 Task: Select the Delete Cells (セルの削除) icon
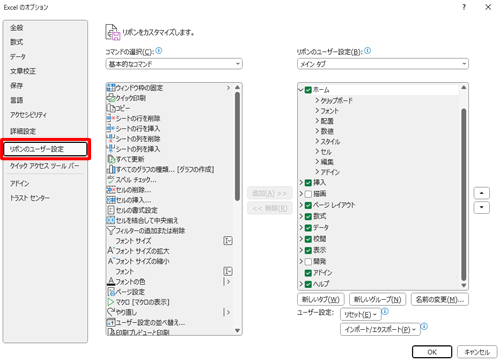click(x=111, y=190)
